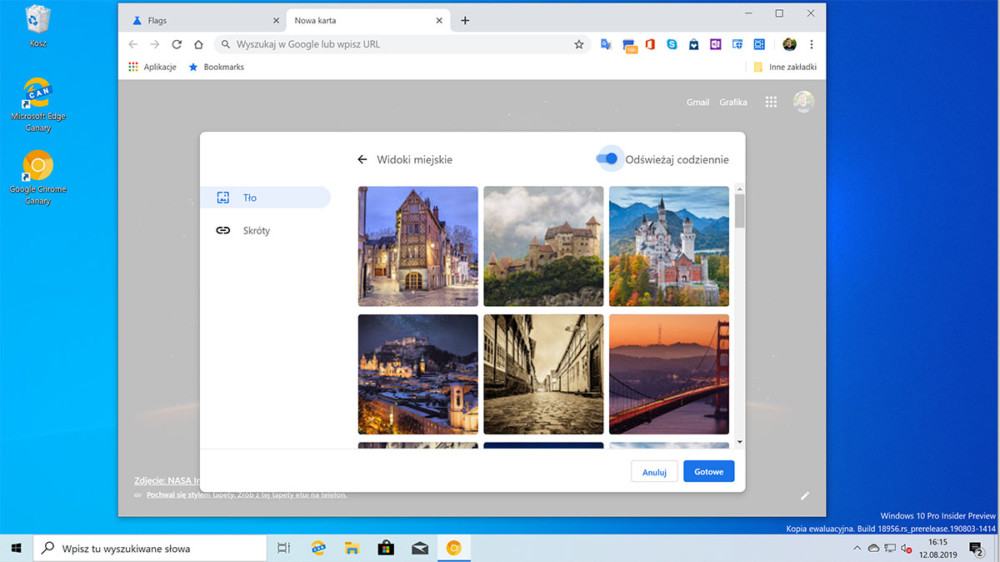Click the Gotowe button
Viewport: 1000px width, 562px height.
(709, 471)
